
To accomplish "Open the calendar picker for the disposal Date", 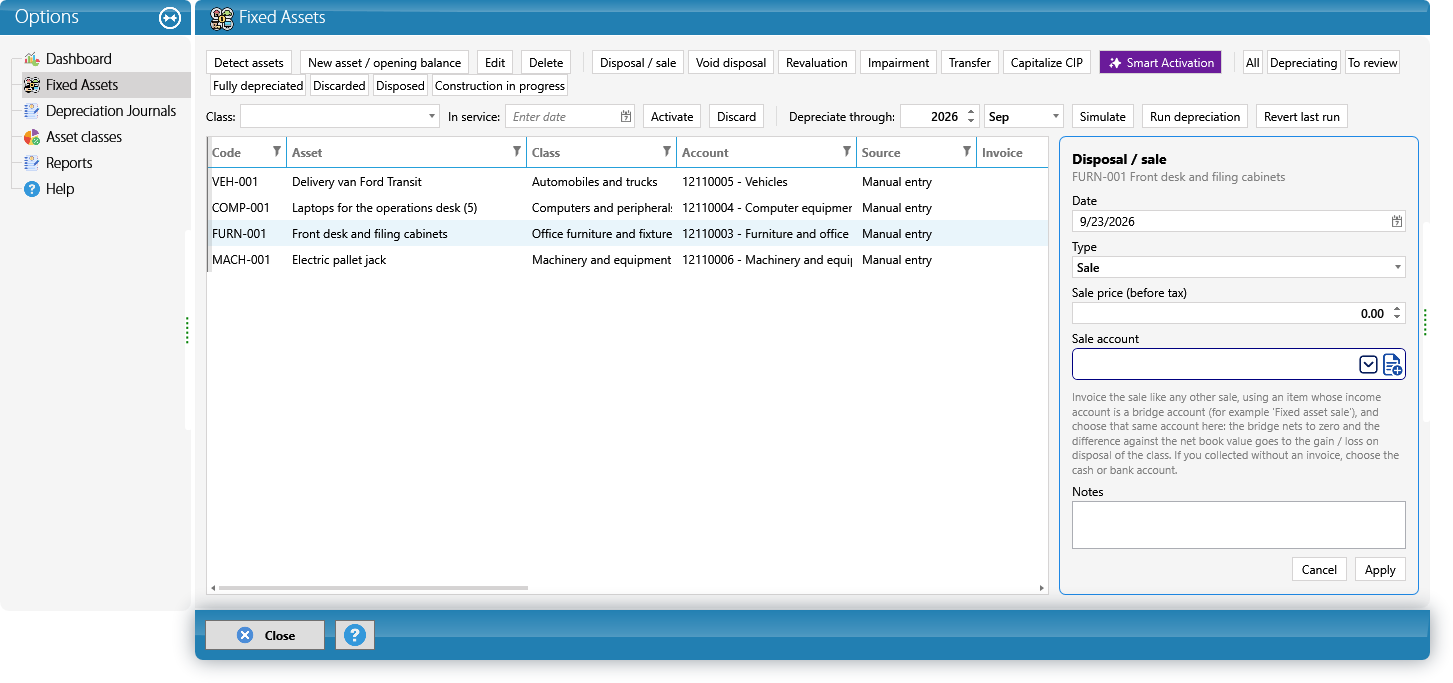I will pos(1397,221).
